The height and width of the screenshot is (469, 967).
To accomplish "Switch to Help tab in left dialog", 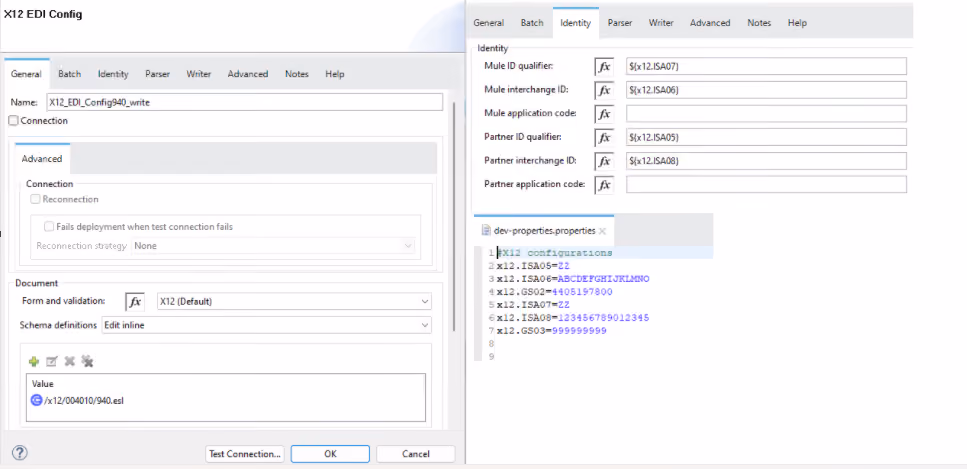I will (x=335, y=74).
